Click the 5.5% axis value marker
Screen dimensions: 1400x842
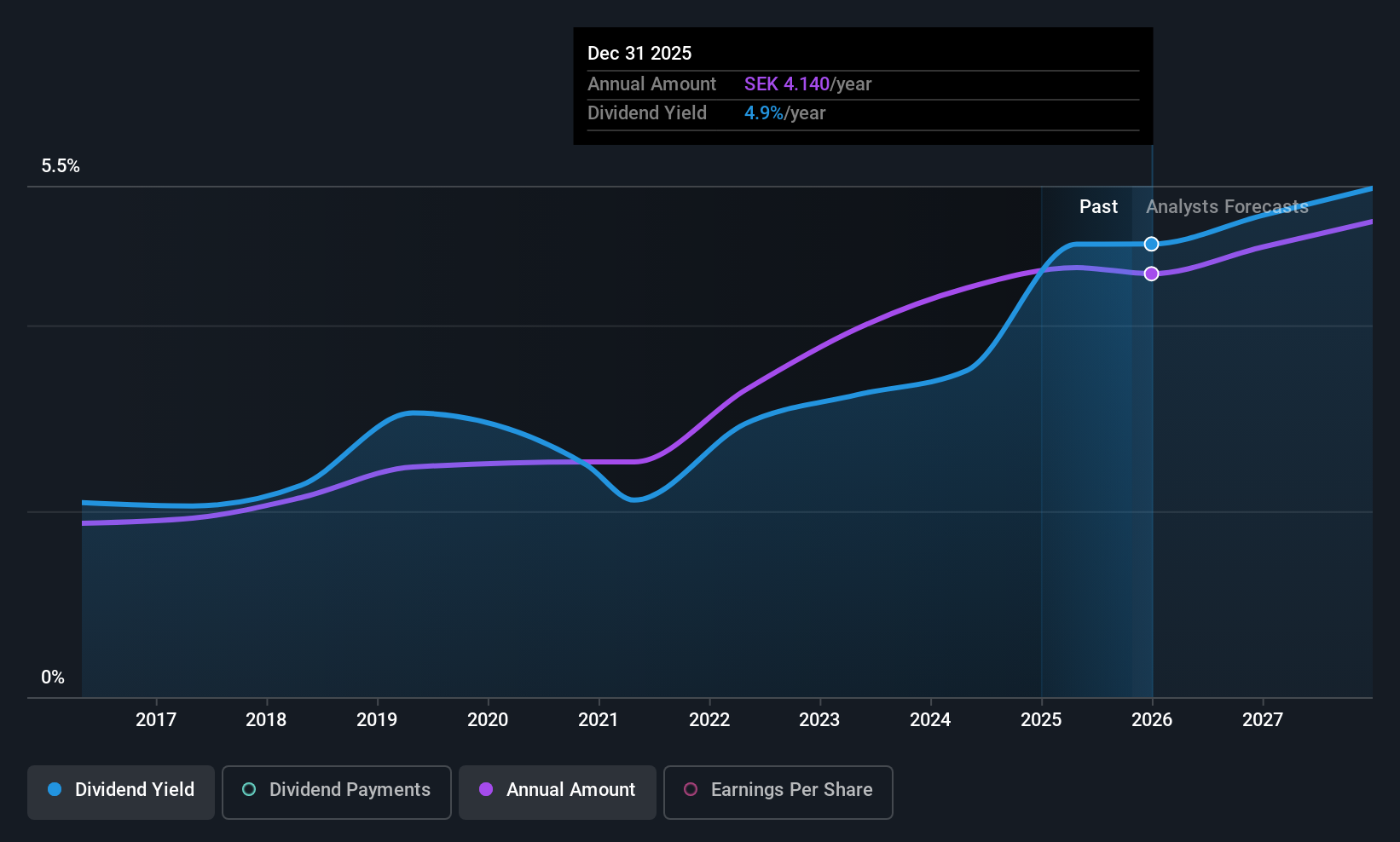pos(61,165)
